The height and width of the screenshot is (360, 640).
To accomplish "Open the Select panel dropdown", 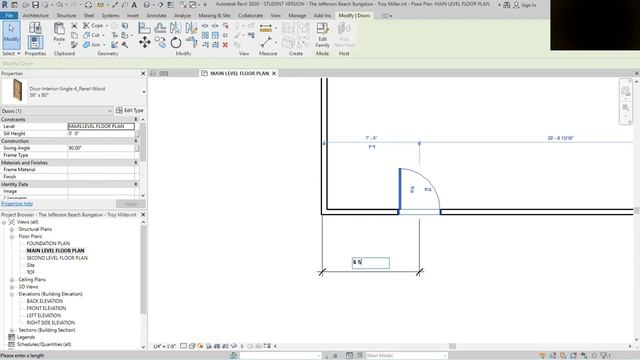I will 11,53.
